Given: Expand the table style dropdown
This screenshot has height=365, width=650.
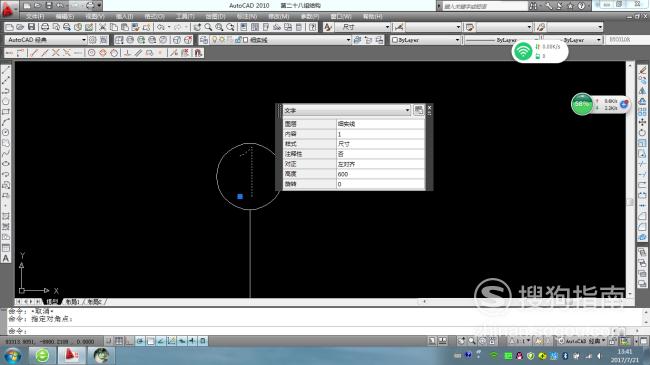Looking at the screenshot, I should (529, 27).
